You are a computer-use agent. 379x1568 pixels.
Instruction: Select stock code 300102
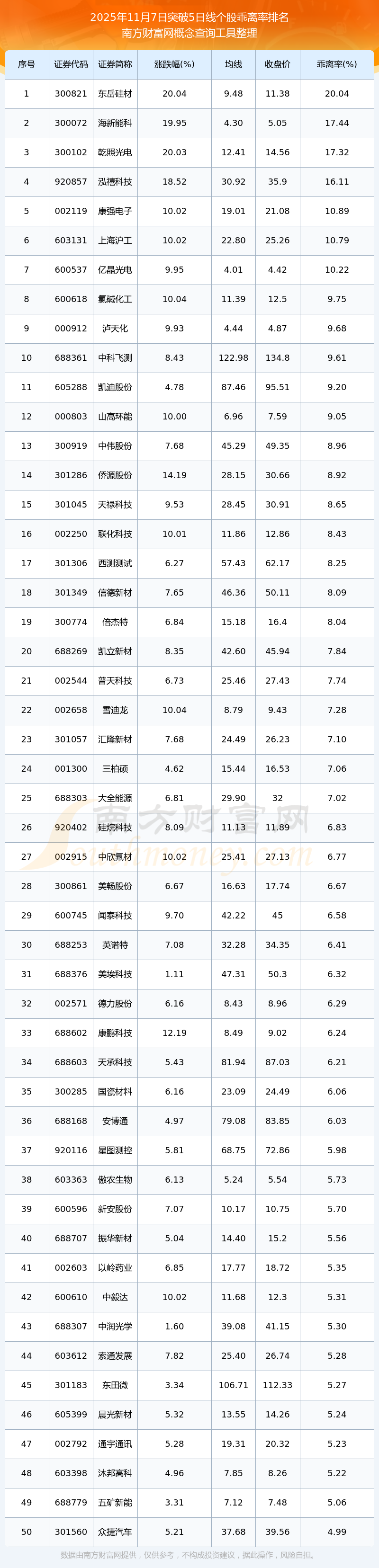tap(71, 152)
